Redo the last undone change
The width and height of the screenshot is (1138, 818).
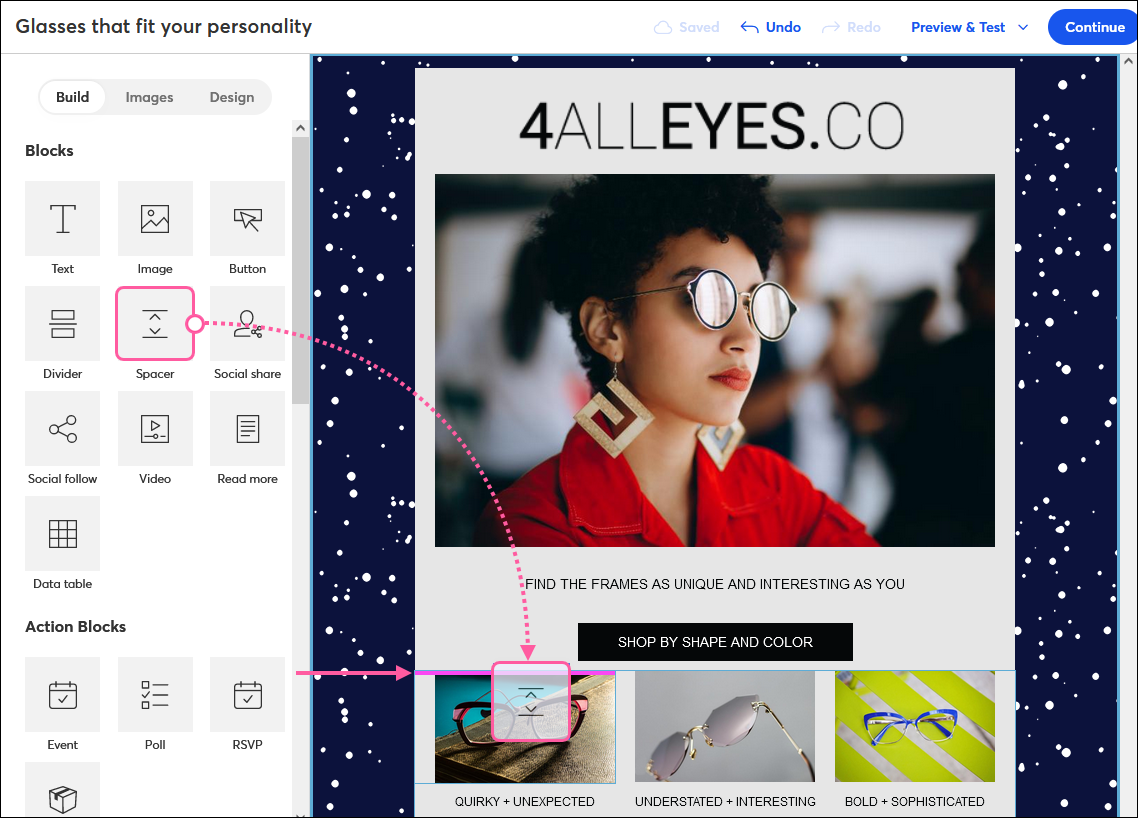[851, 28]
